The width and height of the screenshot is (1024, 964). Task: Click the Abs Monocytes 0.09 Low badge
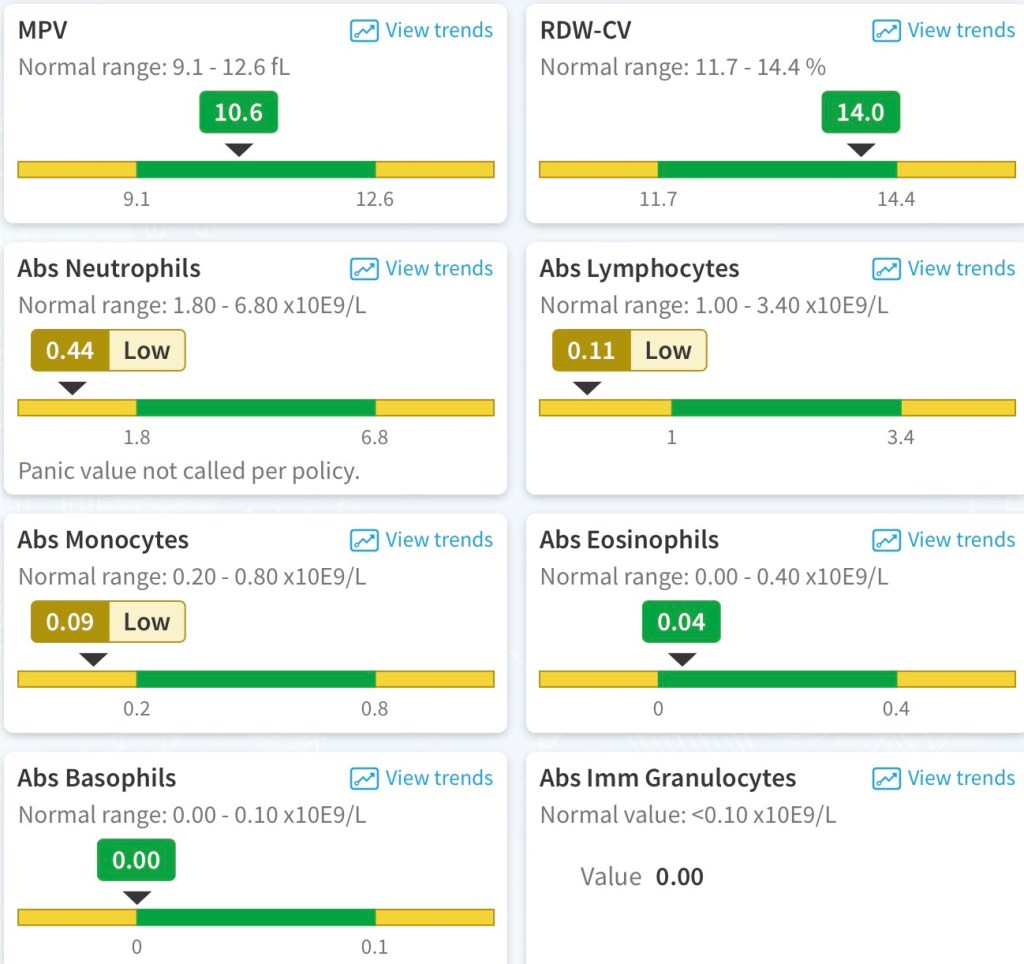(108, 622)
